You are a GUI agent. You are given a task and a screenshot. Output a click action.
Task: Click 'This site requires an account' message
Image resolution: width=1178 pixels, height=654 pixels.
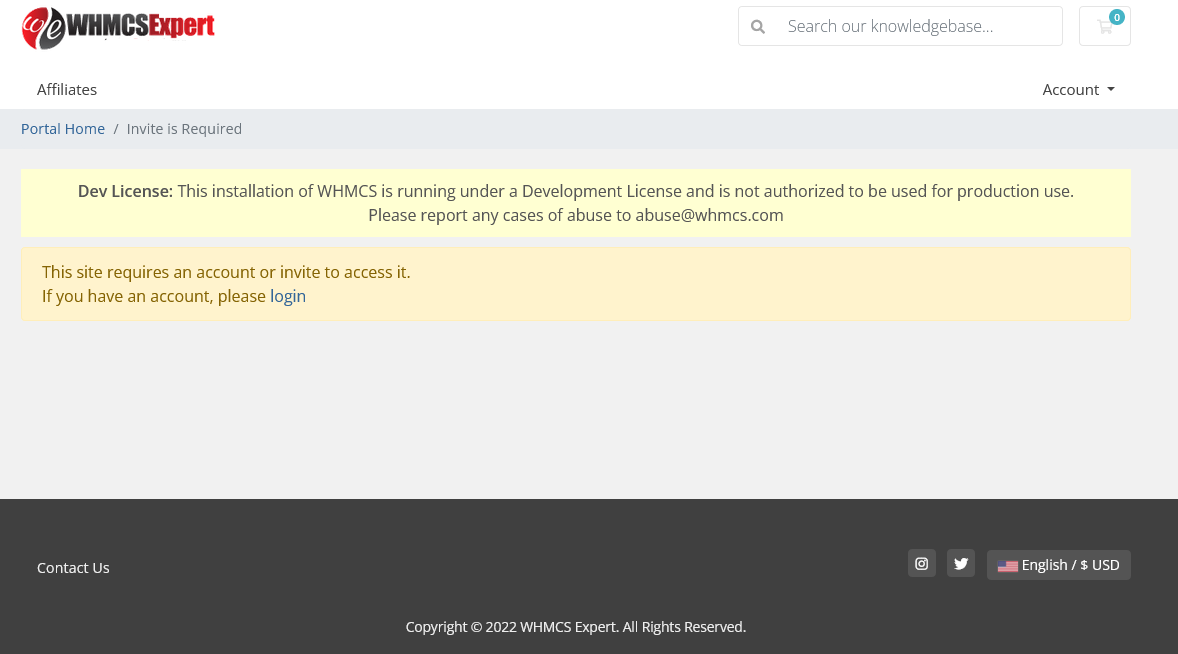tap(226, 272)
